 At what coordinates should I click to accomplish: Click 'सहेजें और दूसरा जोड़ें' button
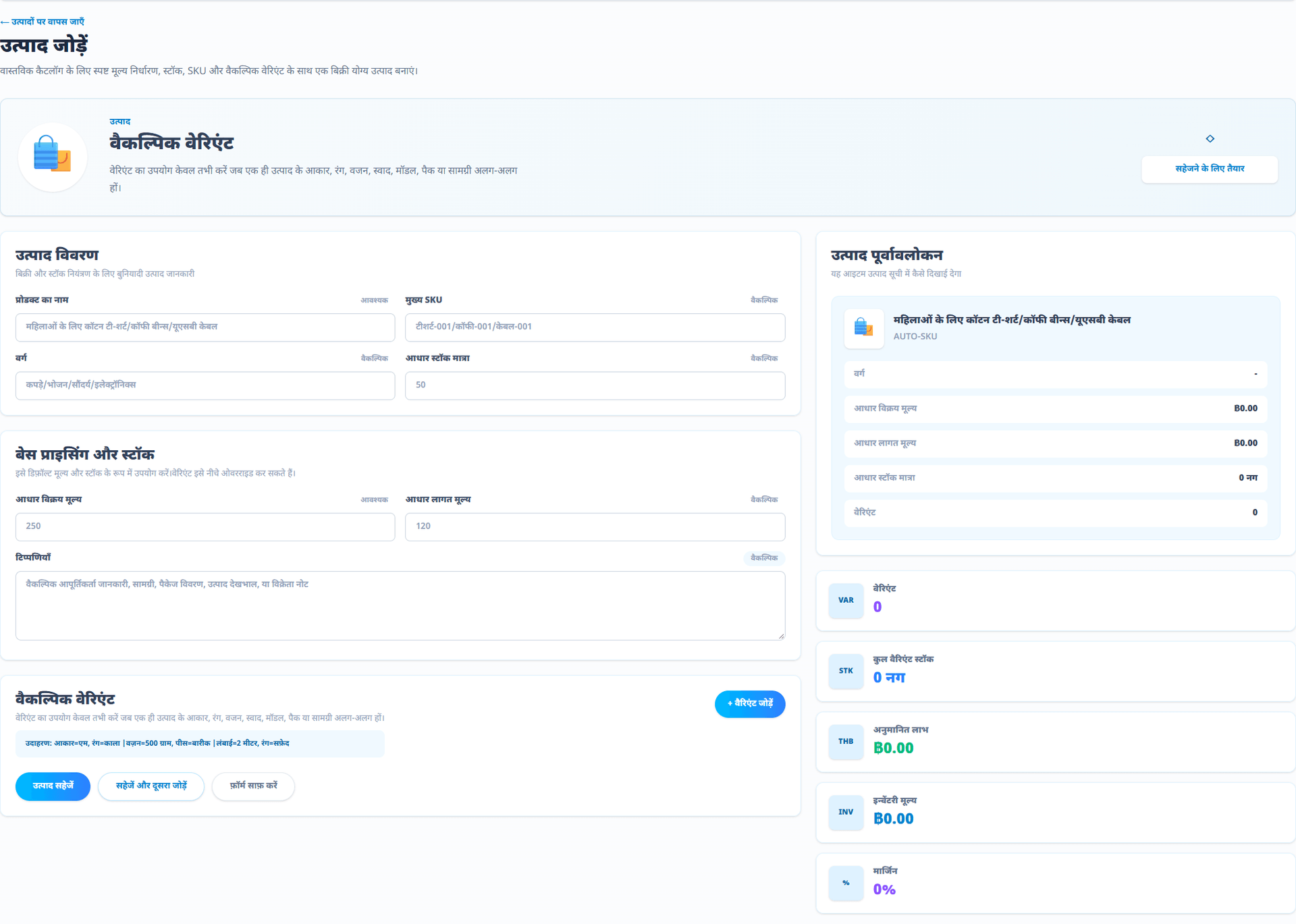(151, 786)
